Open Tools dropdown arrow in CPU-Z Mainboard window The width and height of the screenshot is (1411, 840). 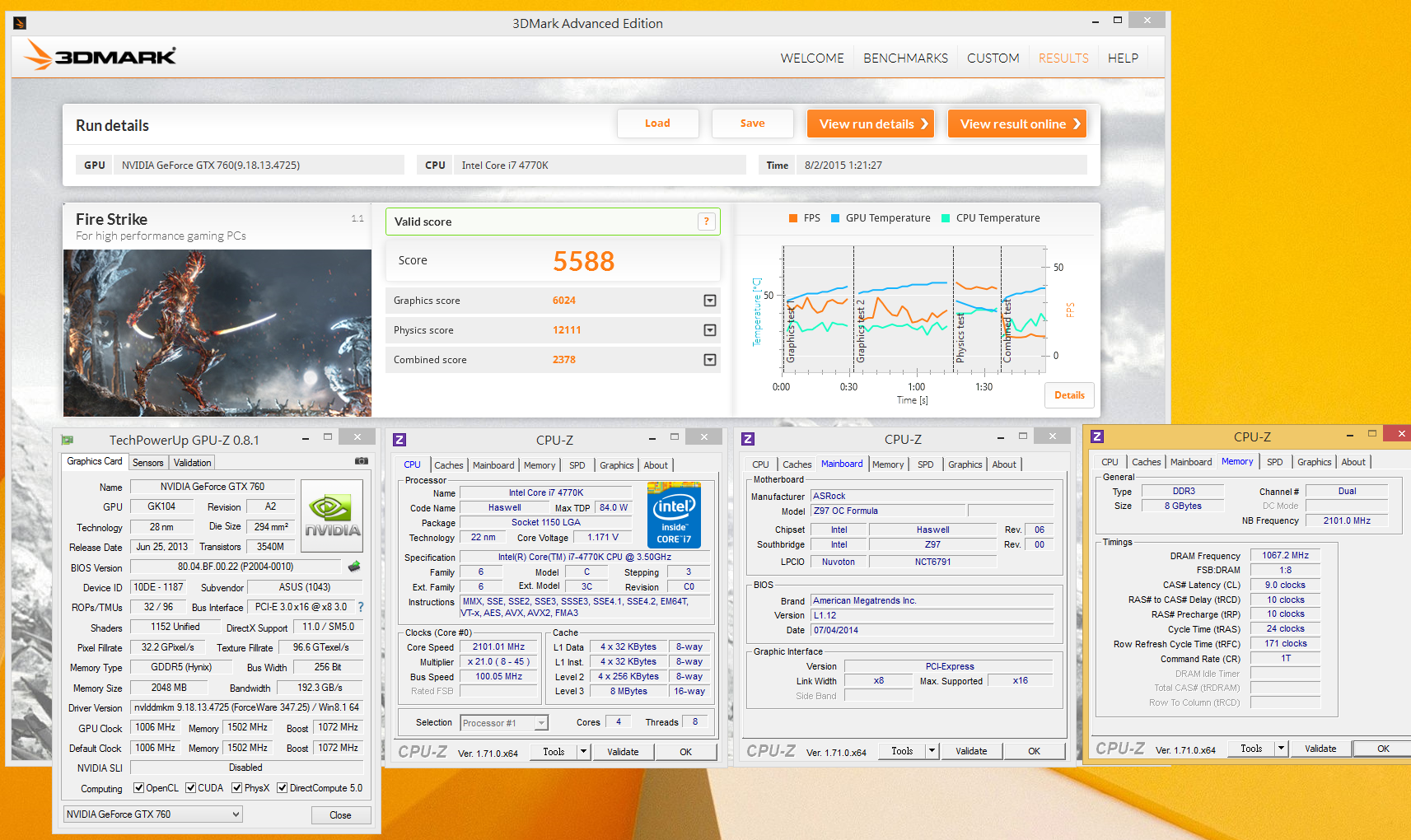click(x=932, y=751)
